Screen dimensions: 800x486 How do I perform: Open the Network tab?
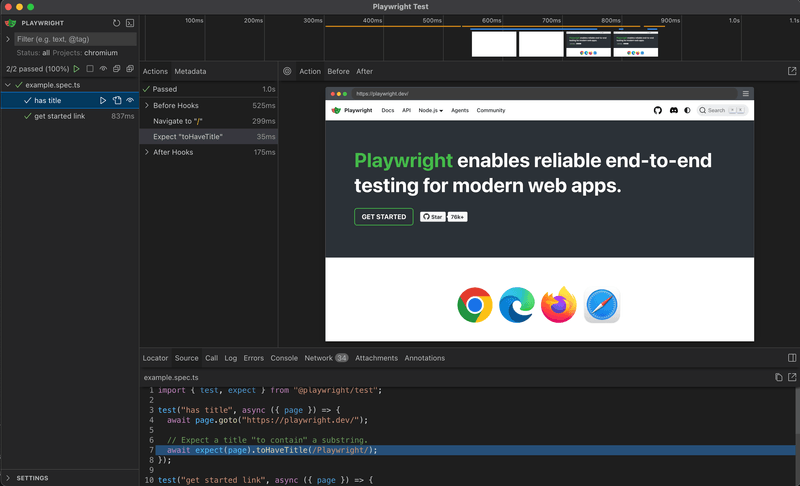point(326,358)
